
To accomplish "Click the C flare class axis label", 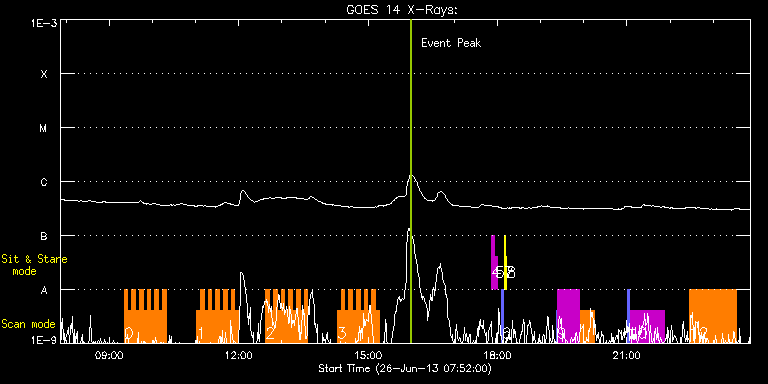I will click(44, 182).
